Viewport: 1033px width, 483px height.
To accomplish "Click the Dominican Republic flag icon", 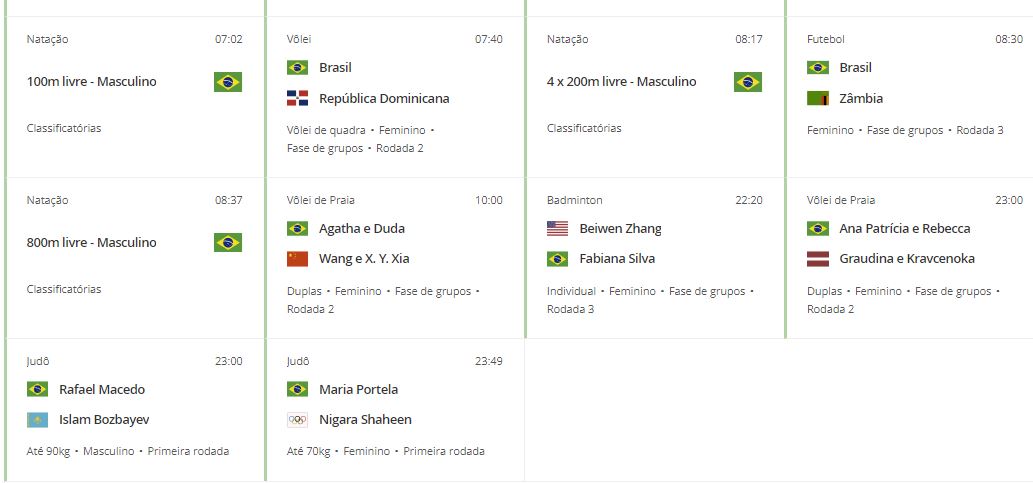I will click(297, 99).
